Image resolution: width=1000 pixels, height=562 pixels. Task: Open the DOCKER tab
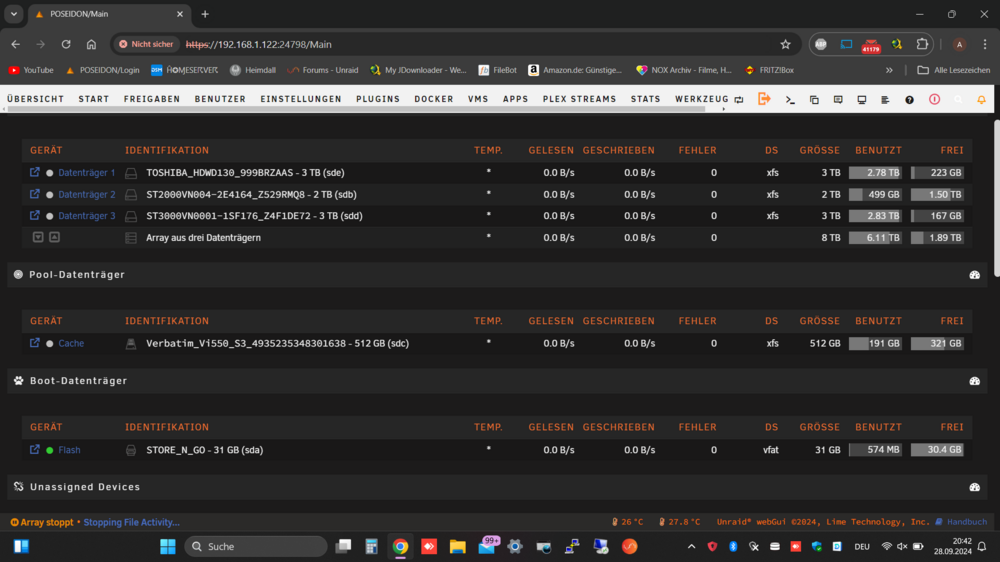pyautogui.click(x=434, y=99)
